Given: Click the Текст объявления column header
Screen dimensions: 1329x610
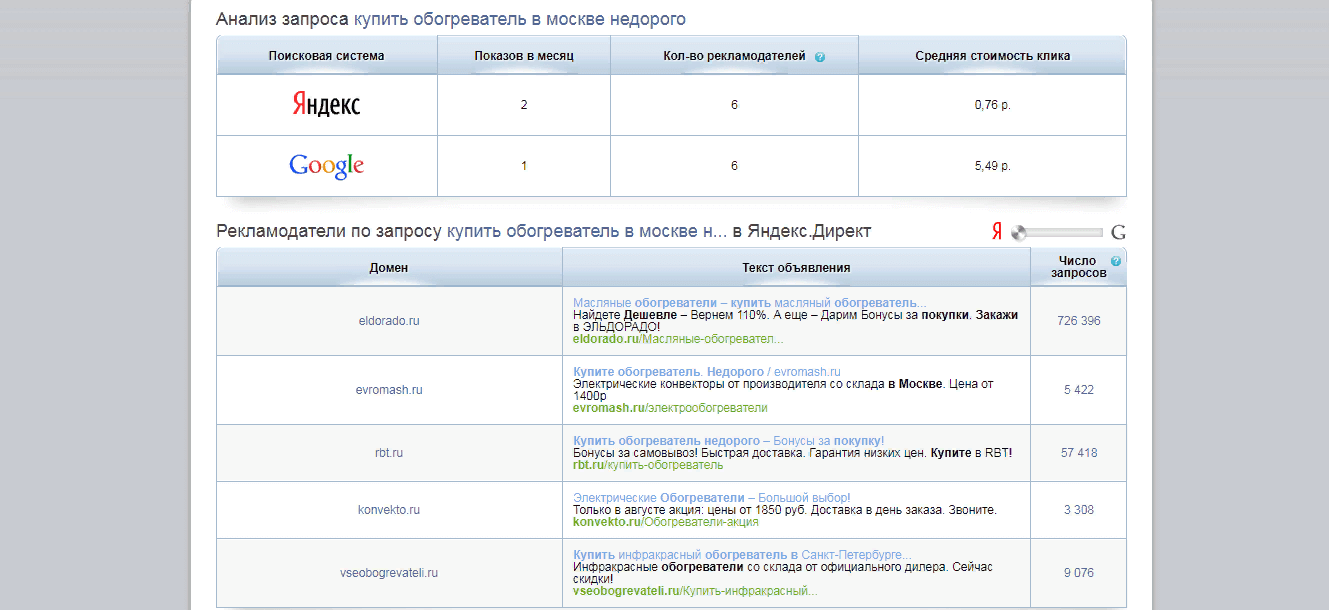Looking at the screenshot, I should pyautogui.click(x=796, y=268).
